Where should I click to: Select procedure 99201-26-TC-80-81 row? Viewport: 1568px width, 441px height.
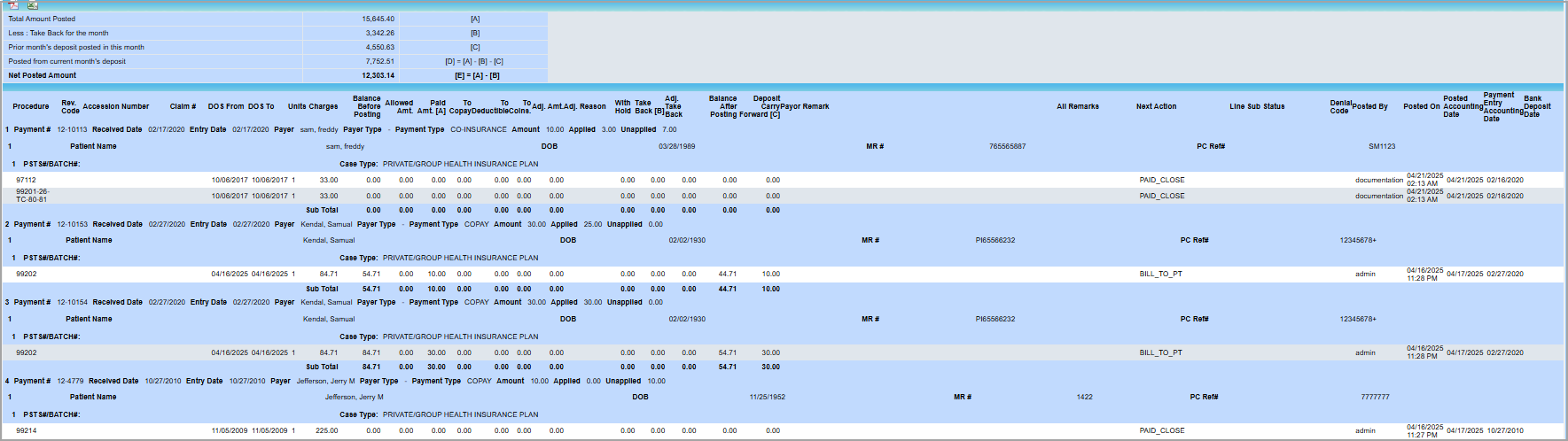[33, 196]
